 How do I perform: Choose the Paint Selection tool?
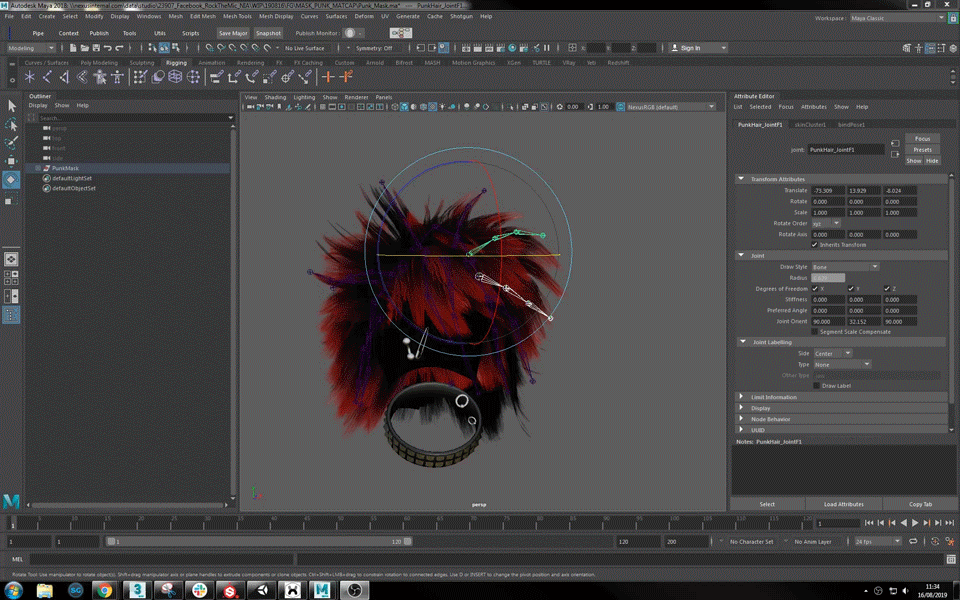click(11, 143)
